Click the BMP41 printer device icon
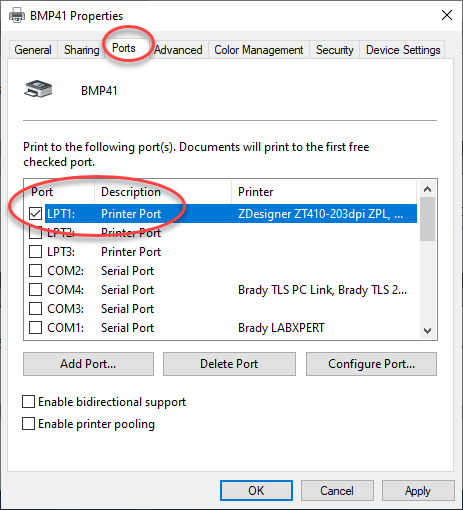The height and width of the screenshot is (510, 463). (38, 89)
